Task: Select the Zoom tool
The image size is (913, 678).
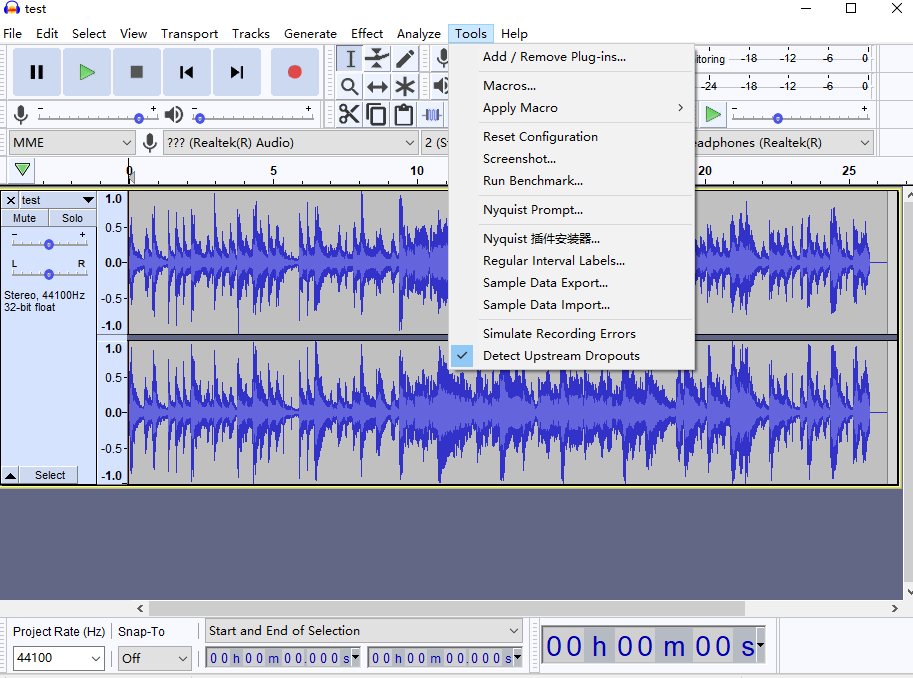Action: [x=350, y=86]
